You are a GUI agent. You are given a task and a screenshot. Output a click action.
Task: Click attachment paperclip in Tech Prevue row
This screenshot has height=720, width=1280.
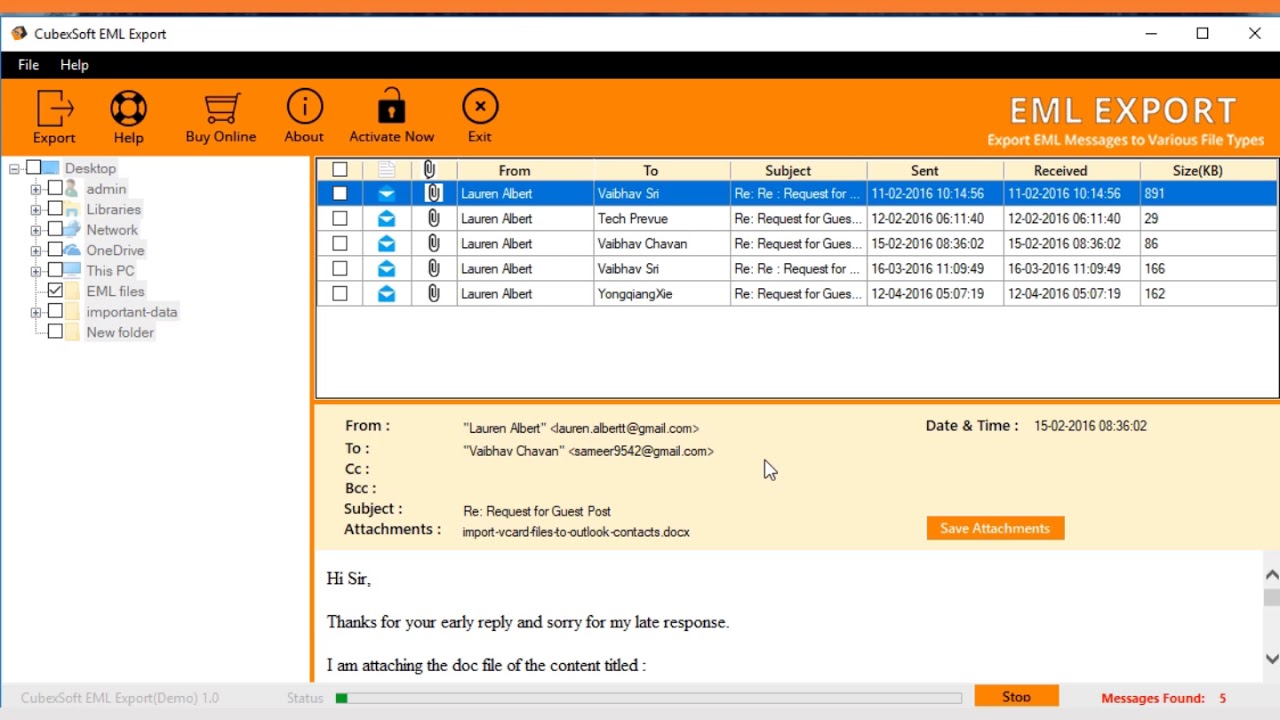pos(433,218)
